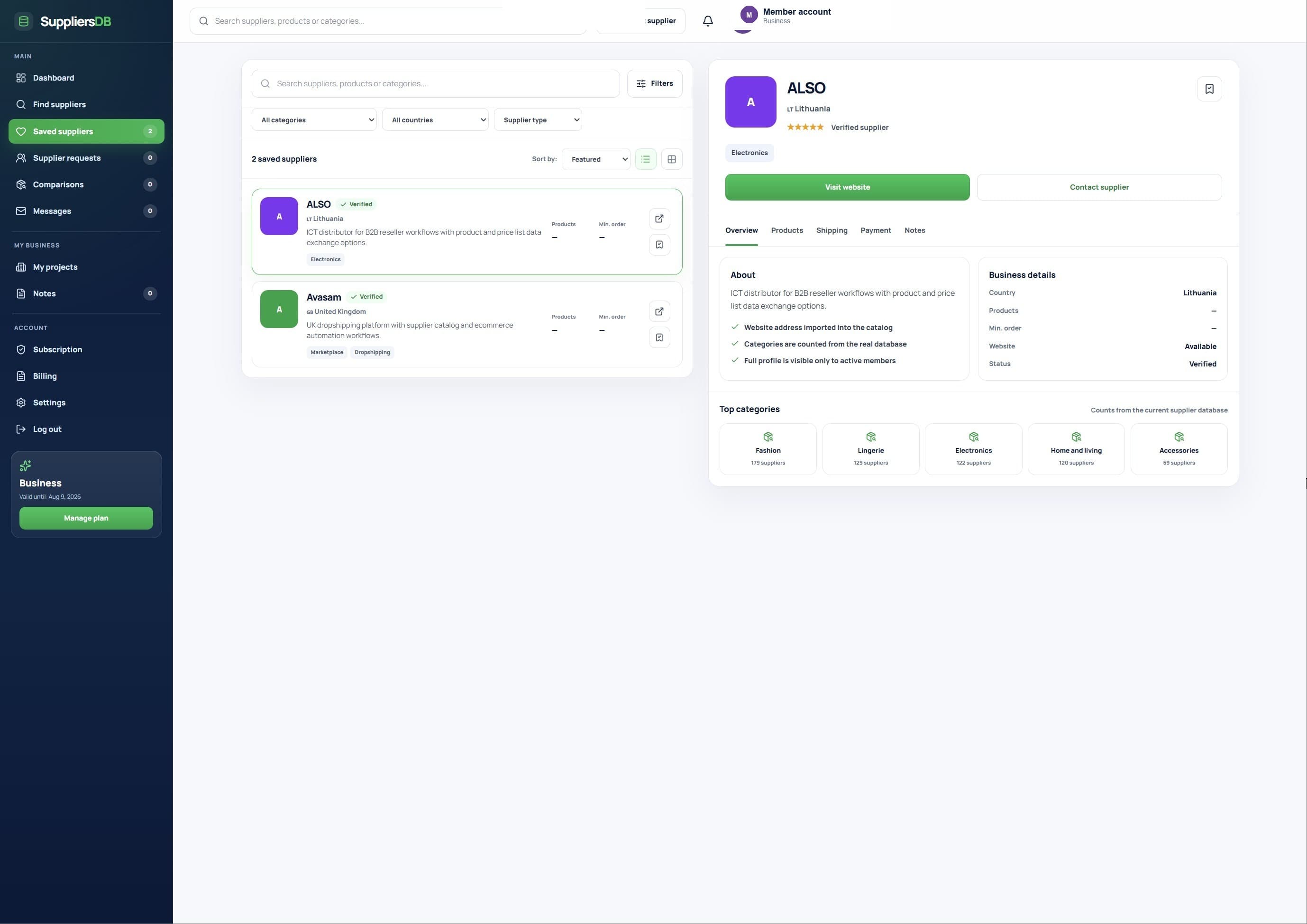
Task: Open the notifications bell
Action: click(708, 21)
